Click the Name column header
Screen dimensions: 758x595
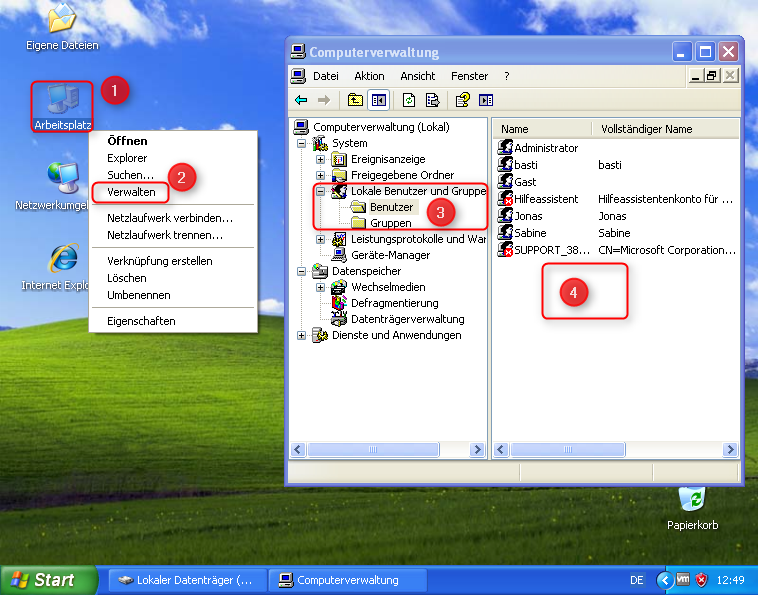coord(542,129)
